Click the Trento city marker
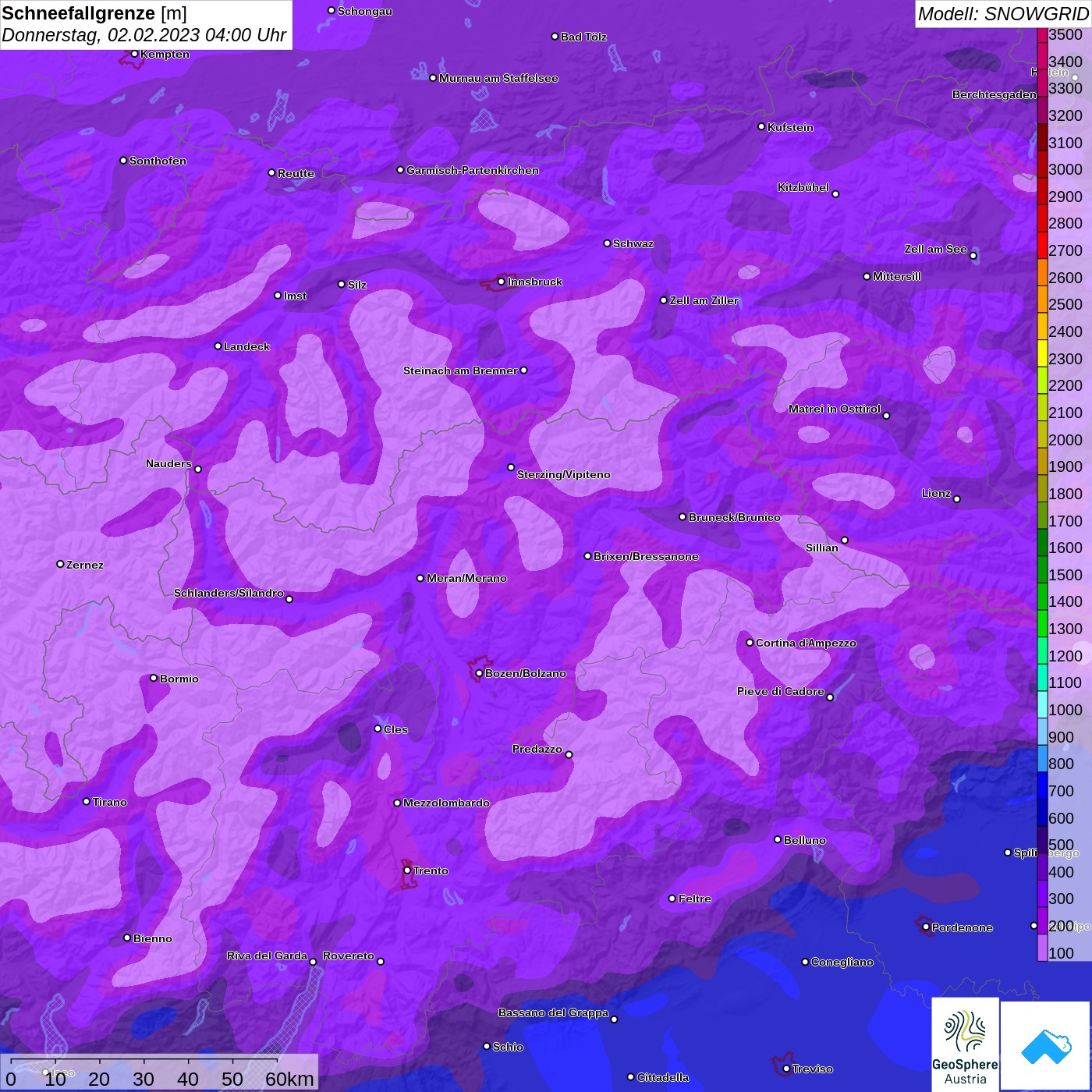Screen dimensions: 1092x1092 pyautogui.click(x=407, y=870)
